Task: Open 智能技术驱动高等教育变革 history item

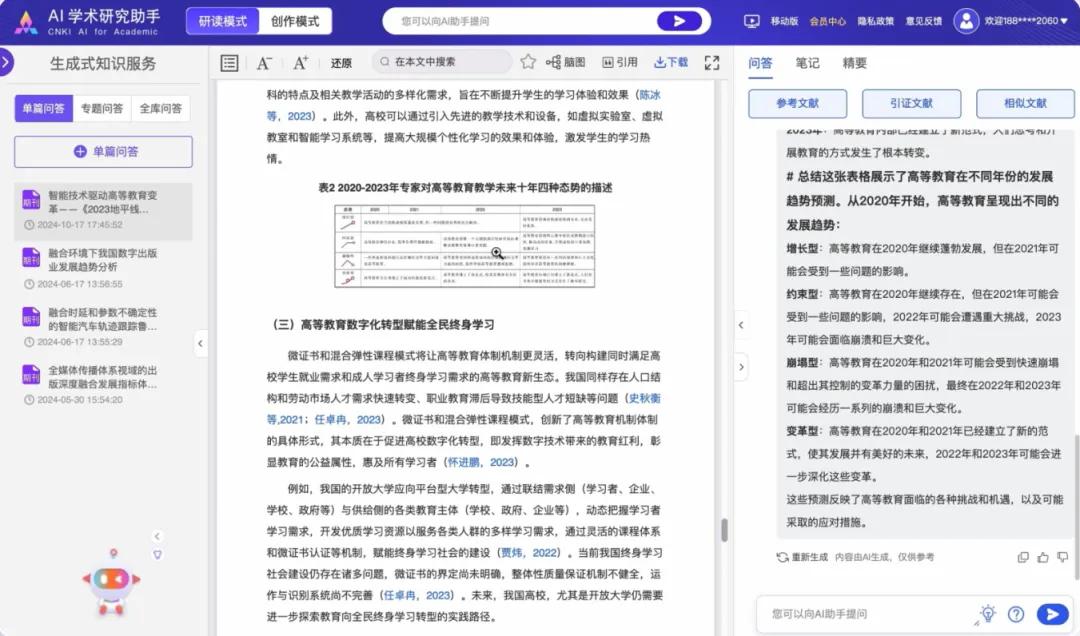Action: pyautogui.click(x=103, y=210)
